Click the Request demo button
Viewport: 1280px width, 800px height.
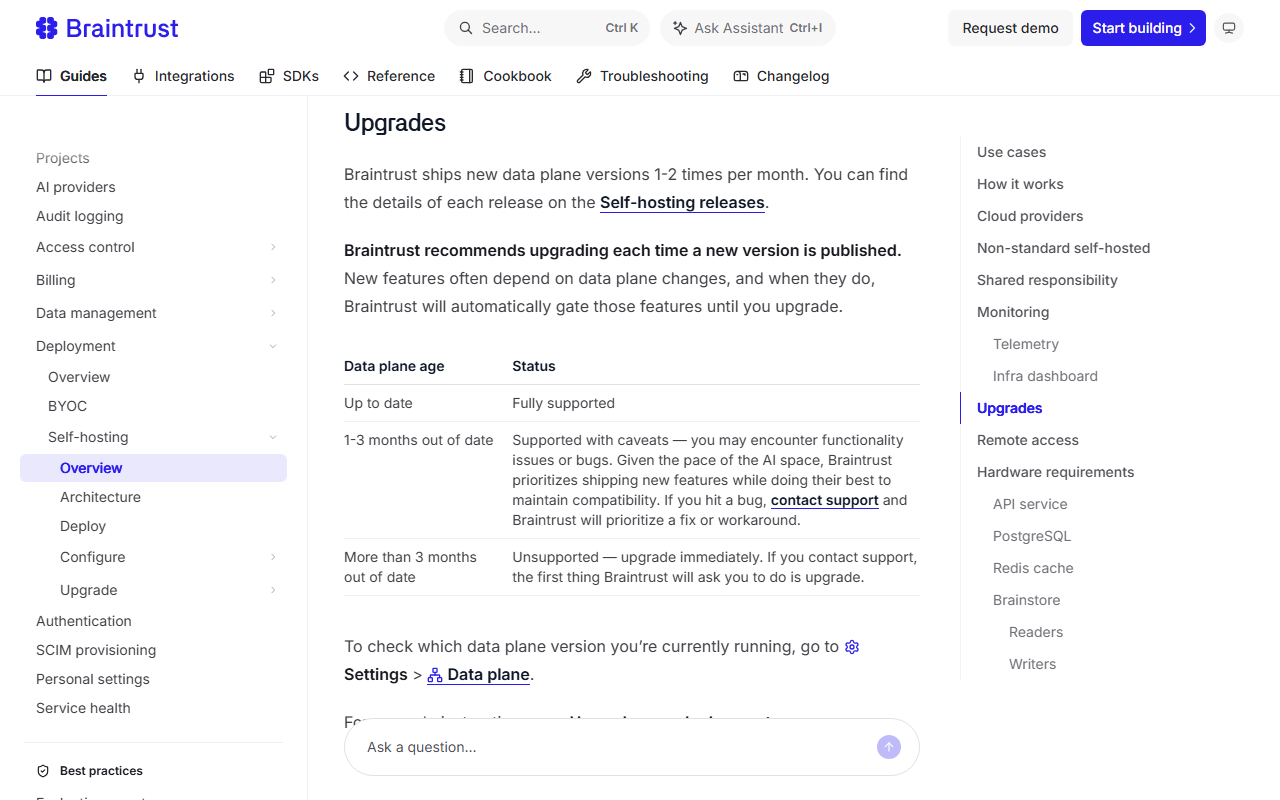point(1010,28)
